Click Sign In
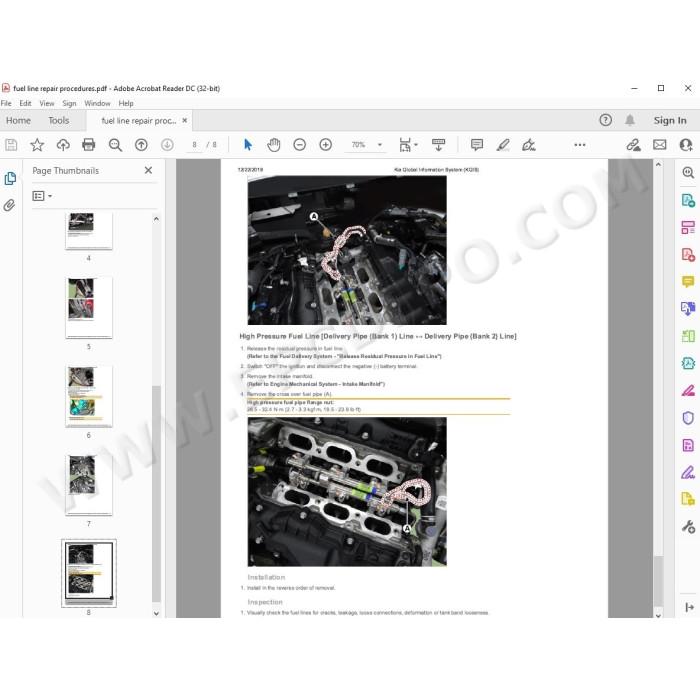 [x=670, y=121]
